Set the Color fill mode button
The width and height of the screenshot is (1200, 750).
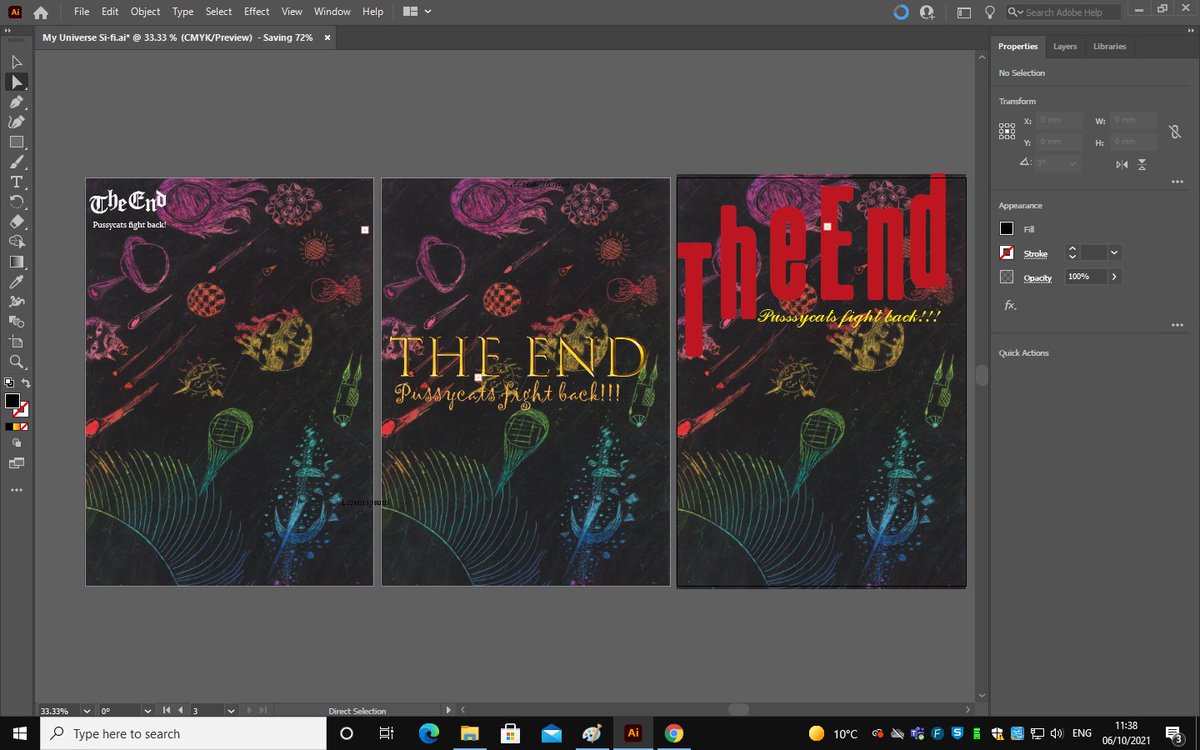pyautogui.click(x=8, y=426)
